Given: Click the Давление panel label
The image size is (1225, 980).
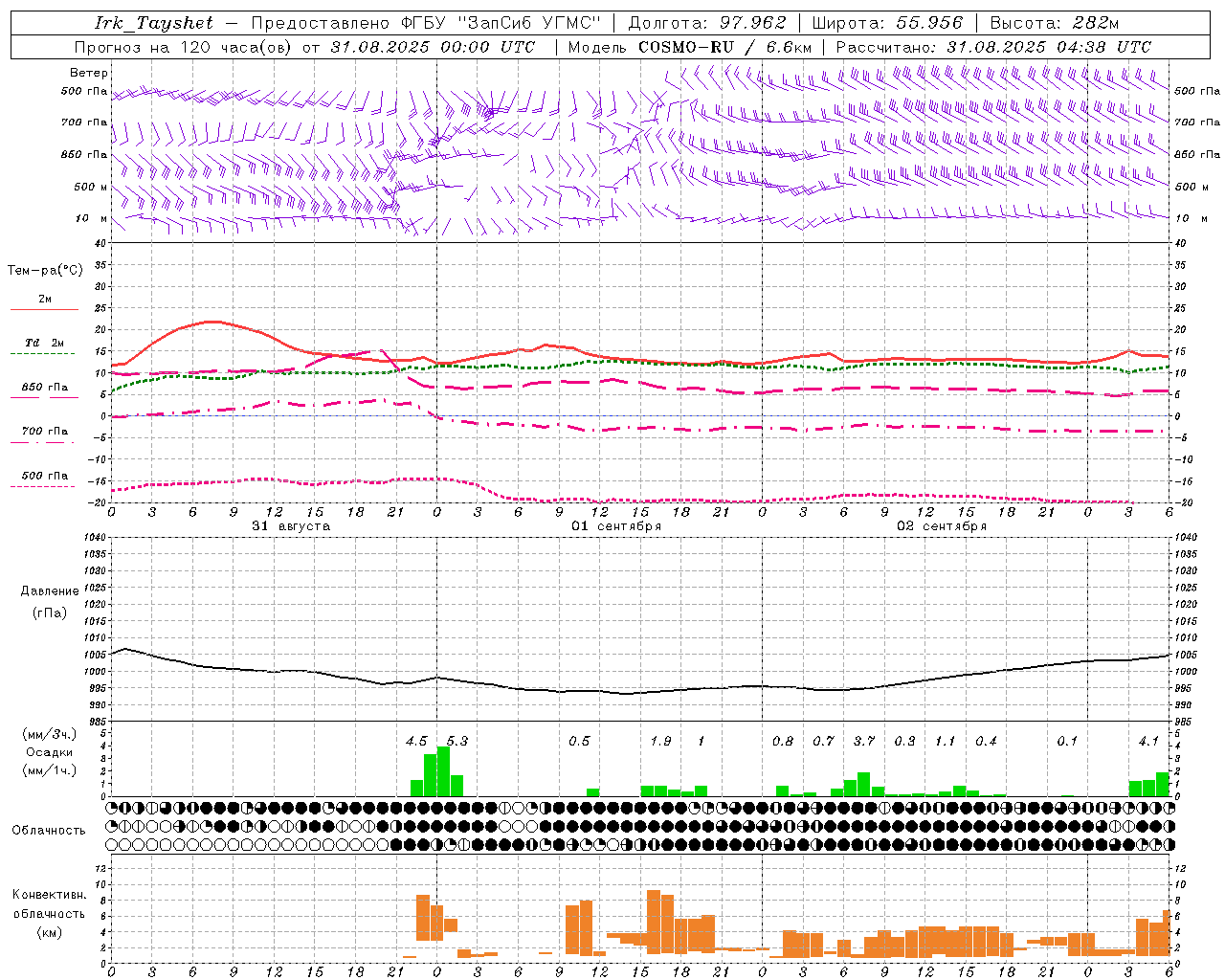Looking at the screenshot, I should (x=50, y=591).
